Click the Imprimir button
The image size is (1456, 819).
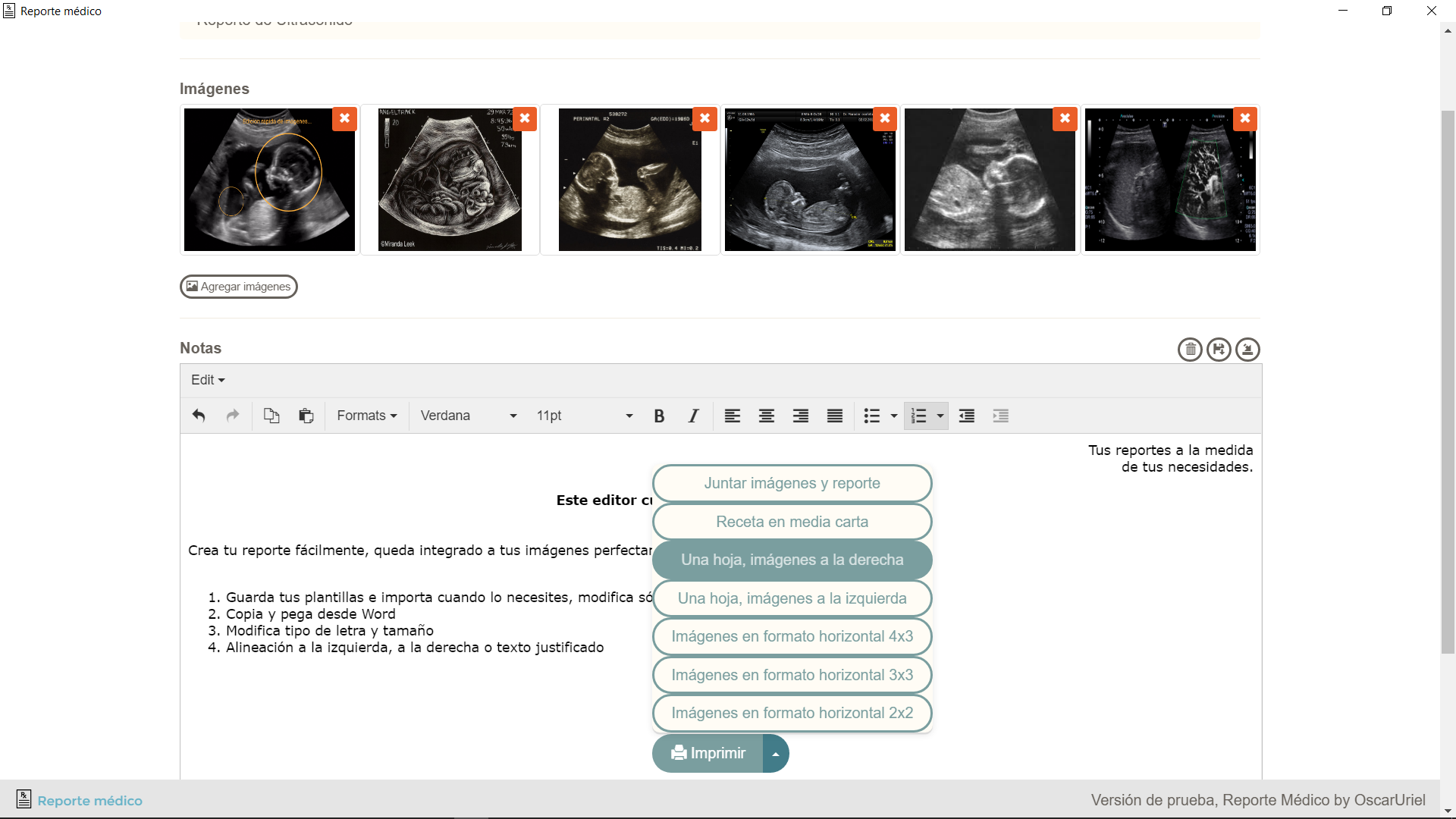(708, 753)
